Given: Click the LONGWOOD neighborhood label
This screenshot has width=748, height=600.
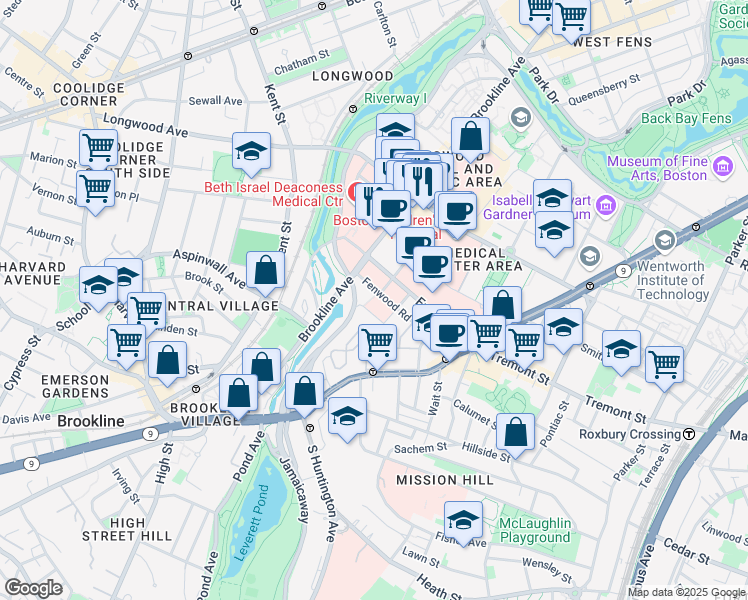Looking at the screenshot, I should (x=353, y=76).
